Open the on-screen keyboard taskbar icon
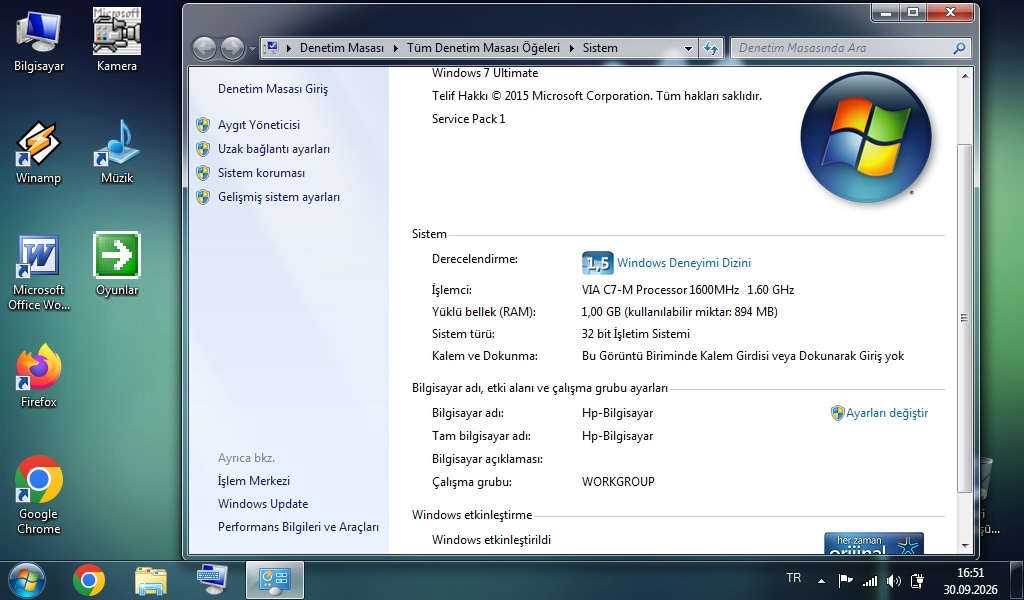This screenshot has height=600, width=1024. click(x=212, y=579)
